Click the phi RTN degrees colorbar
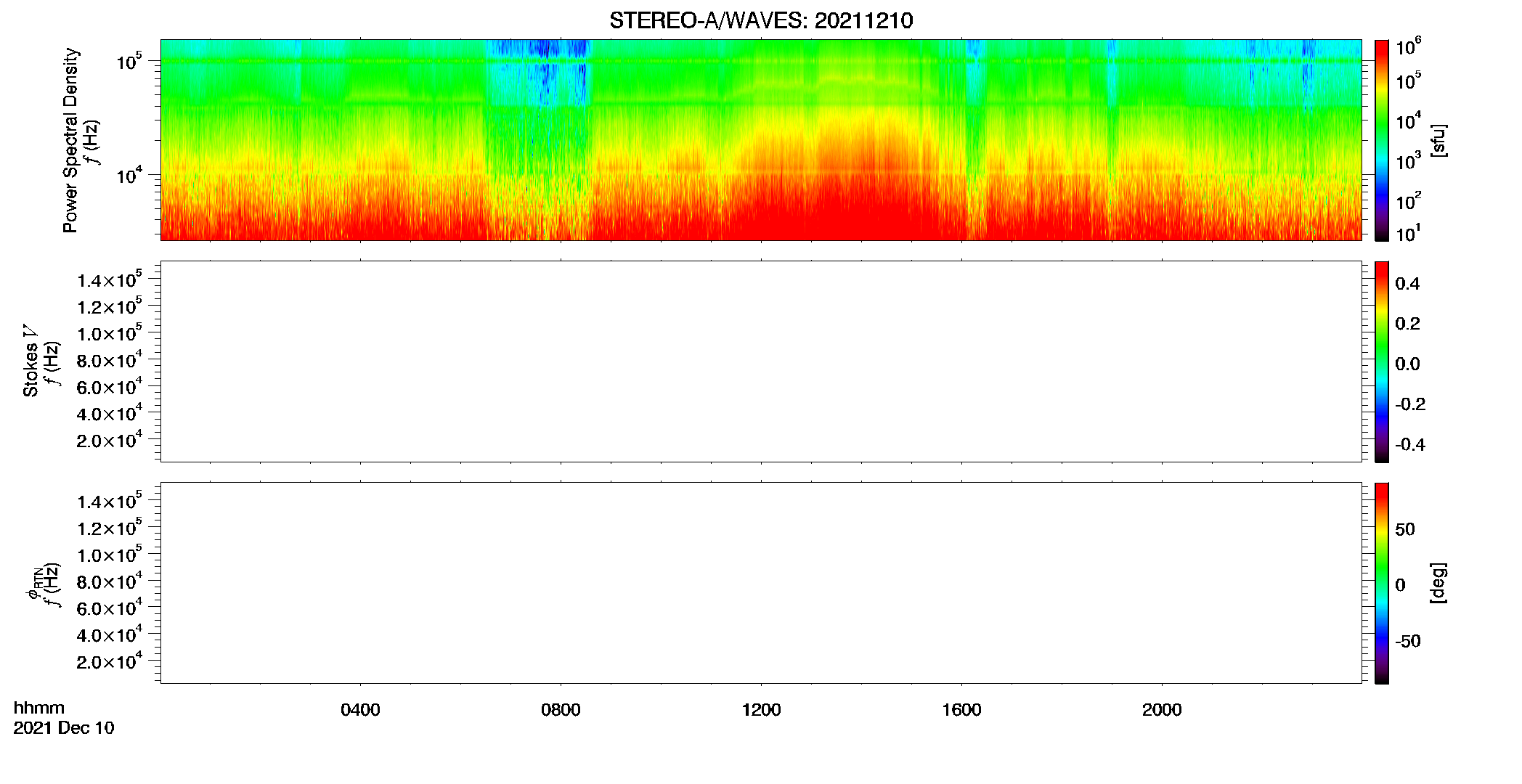1522x784 pixels. coord(1381,583)
